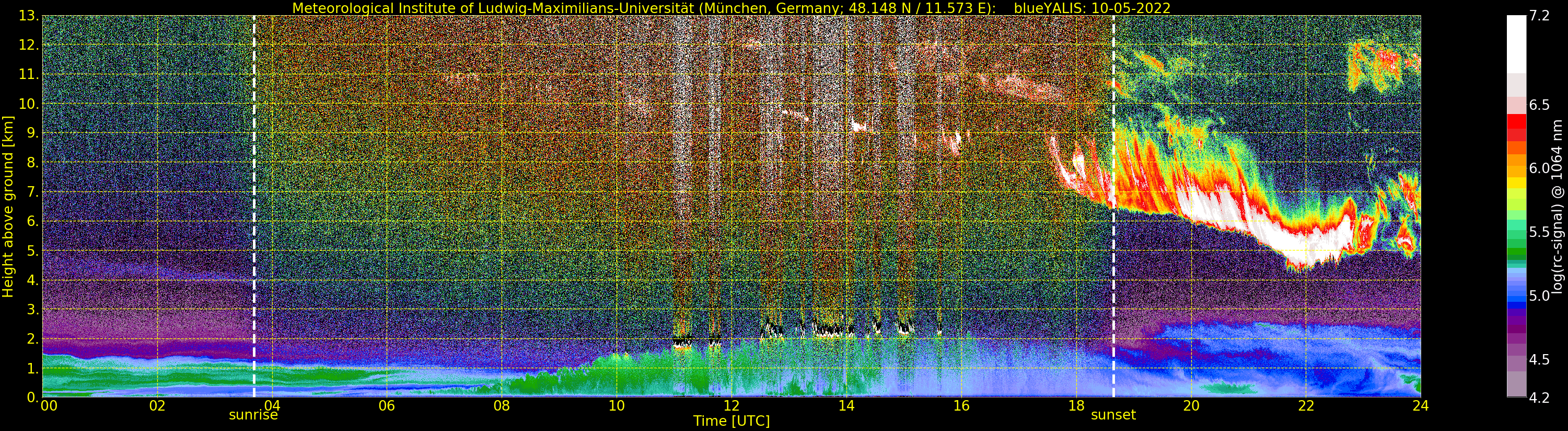Click height axis tick label '1.'

click(32, 368)
